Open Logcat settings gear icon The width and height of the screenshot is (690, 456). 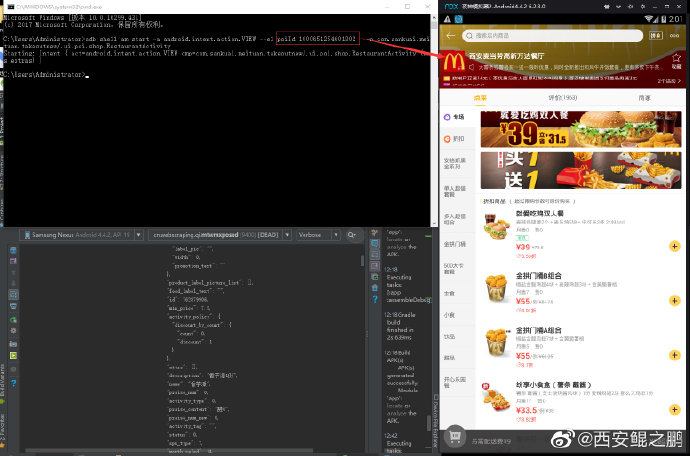coord(13,331)
